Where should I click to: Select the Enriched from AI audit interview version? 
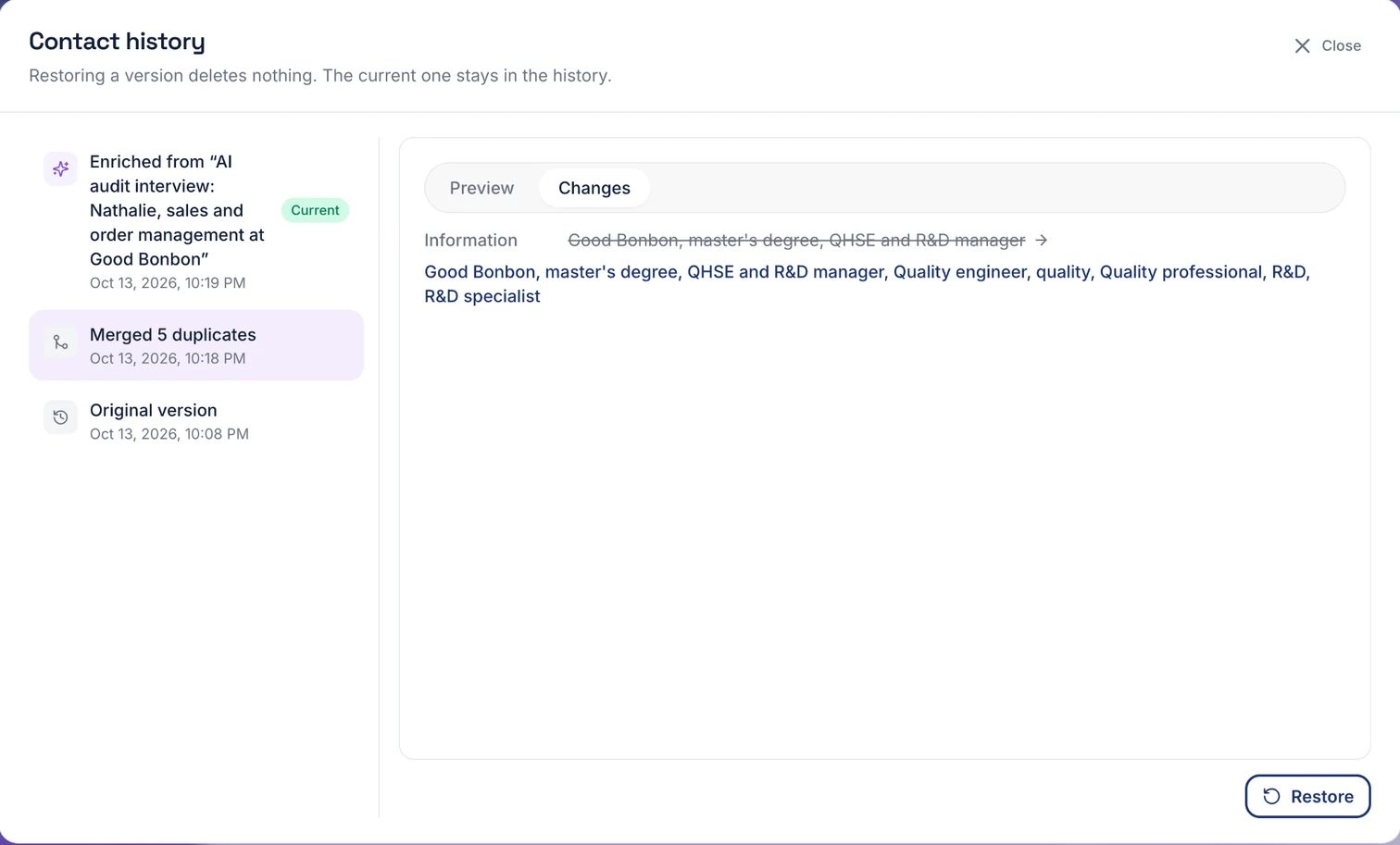196,221
